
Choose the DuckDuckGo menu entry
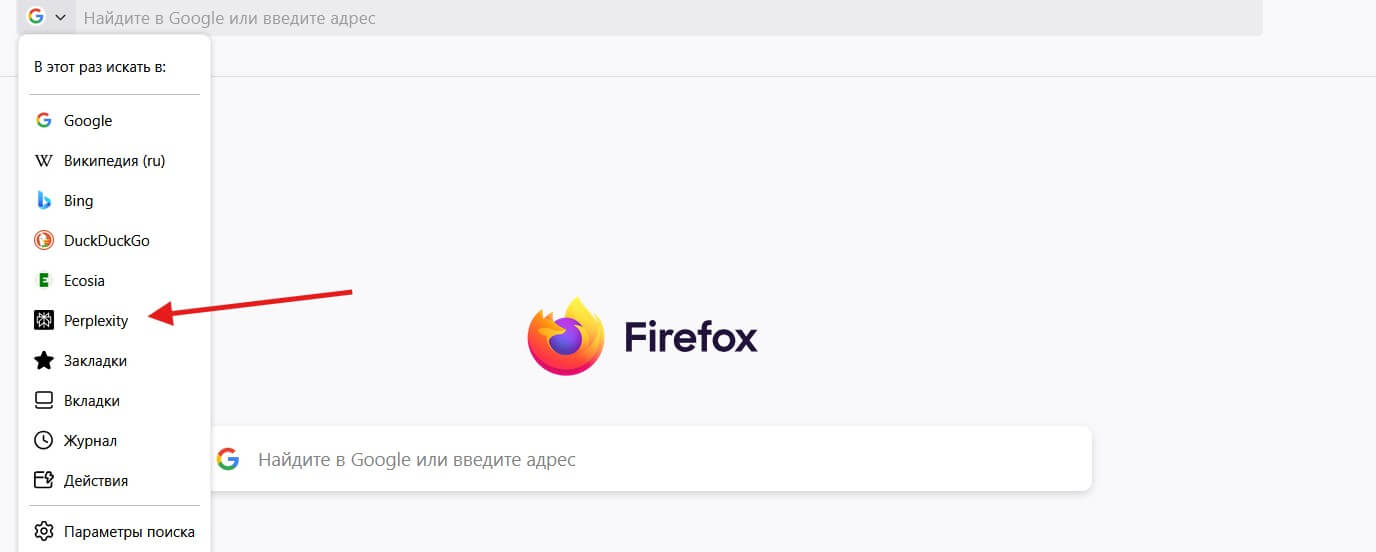(106, 241)
